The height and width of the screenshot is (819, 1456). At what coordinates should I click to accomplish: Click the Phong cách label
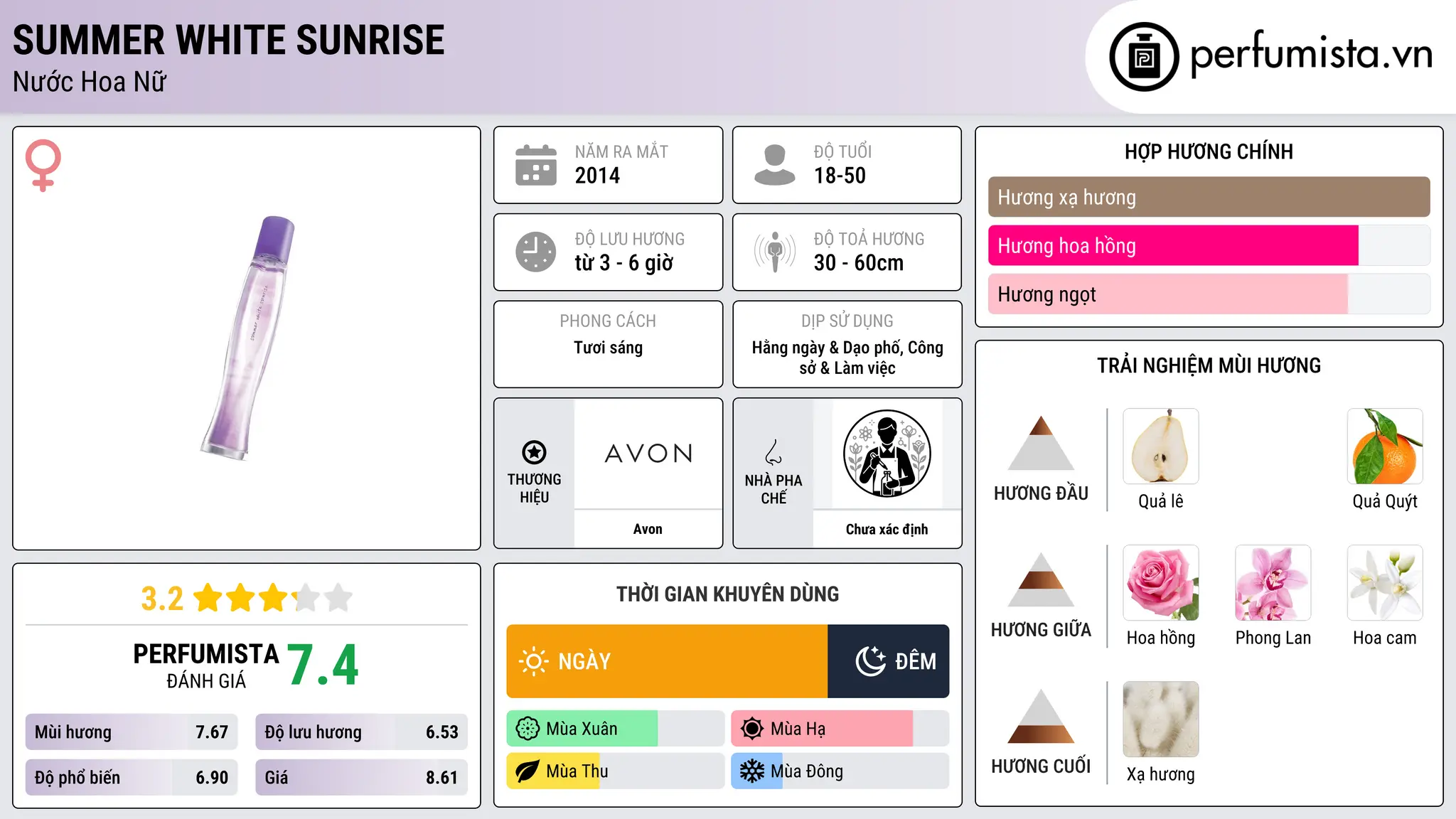[608, 321]
